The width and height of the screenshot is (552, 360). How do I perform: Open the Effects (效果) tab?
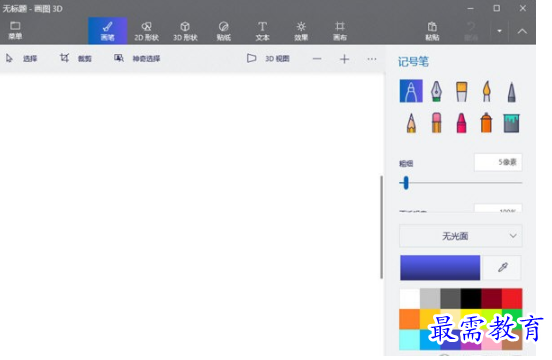(x=301, y=31)
